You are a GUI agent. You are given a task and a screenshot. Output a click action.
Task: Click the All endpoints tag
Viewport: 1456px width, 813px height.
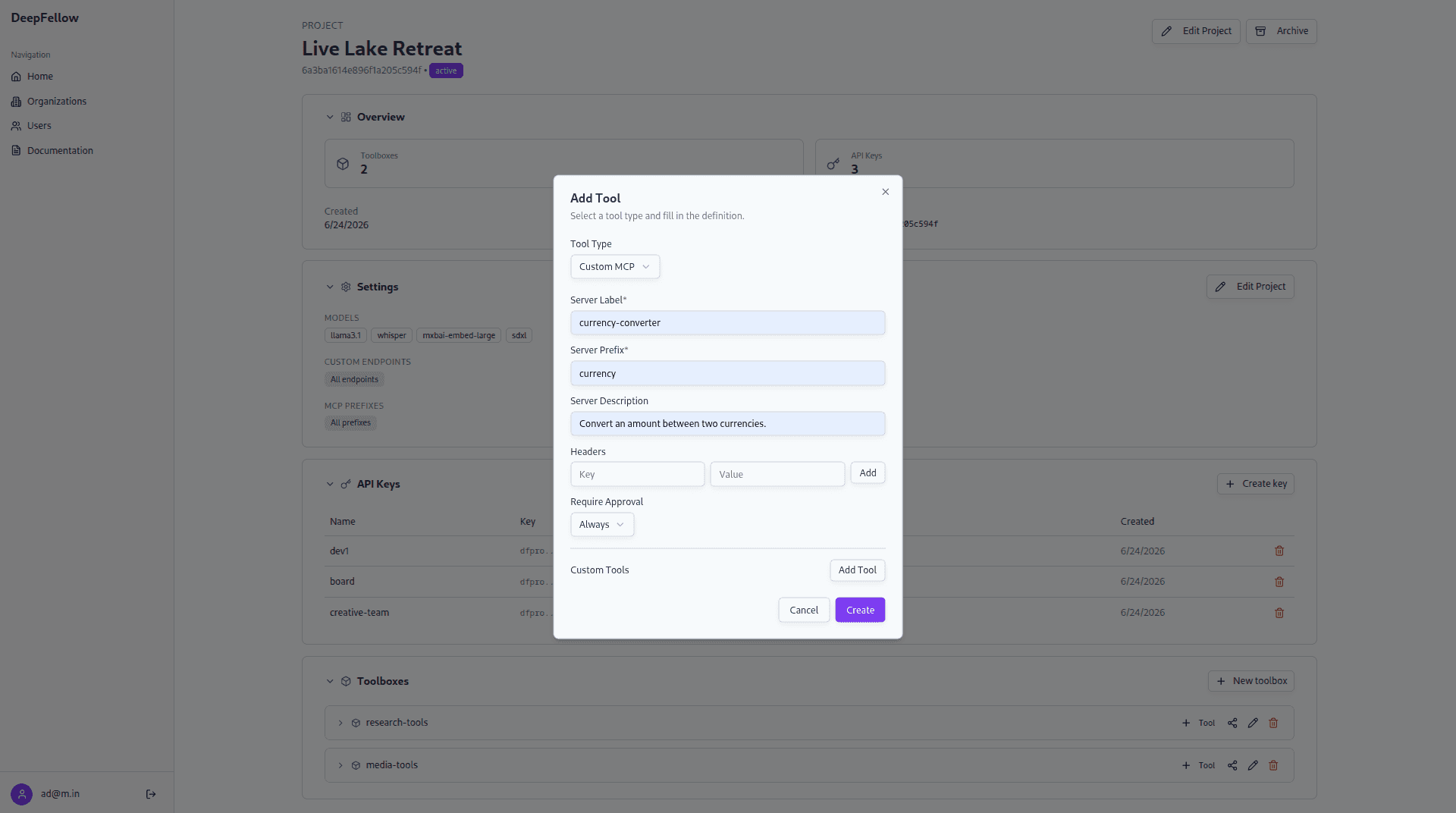click(x=354, y=380)
